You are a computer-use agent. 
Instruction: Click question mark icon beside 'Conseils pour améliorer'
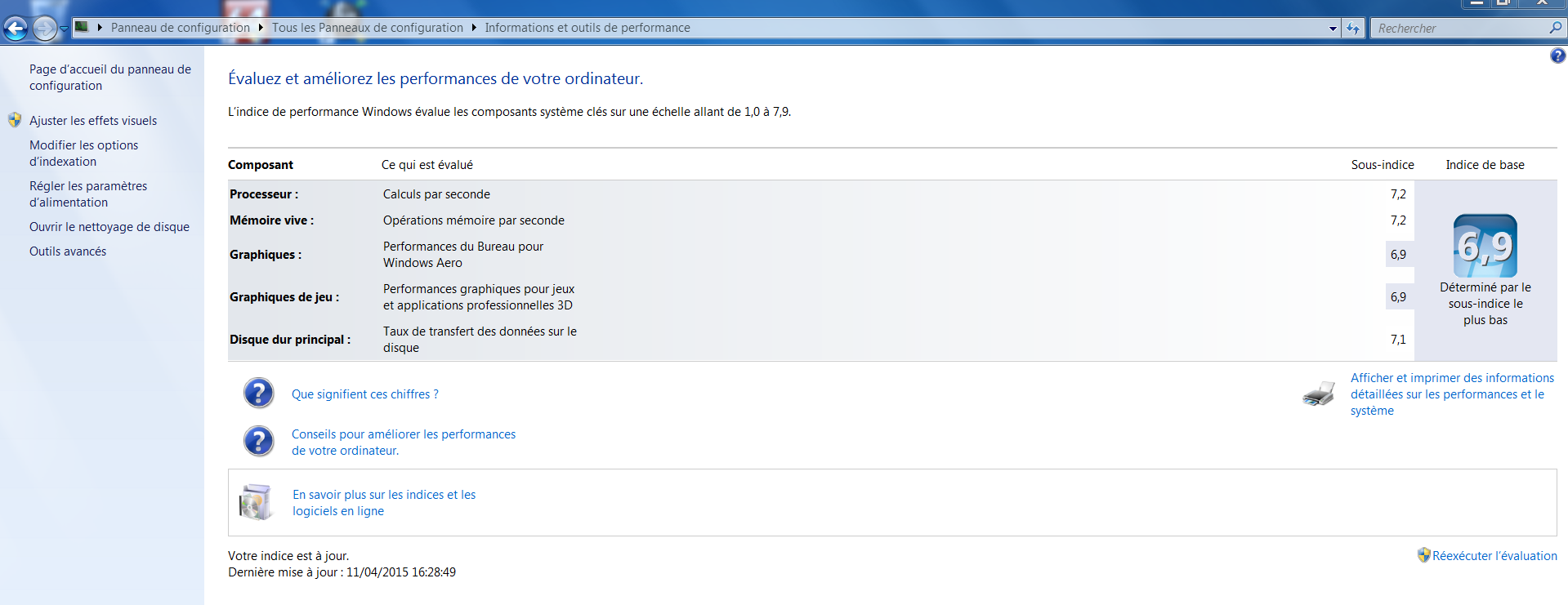[258, 442]
